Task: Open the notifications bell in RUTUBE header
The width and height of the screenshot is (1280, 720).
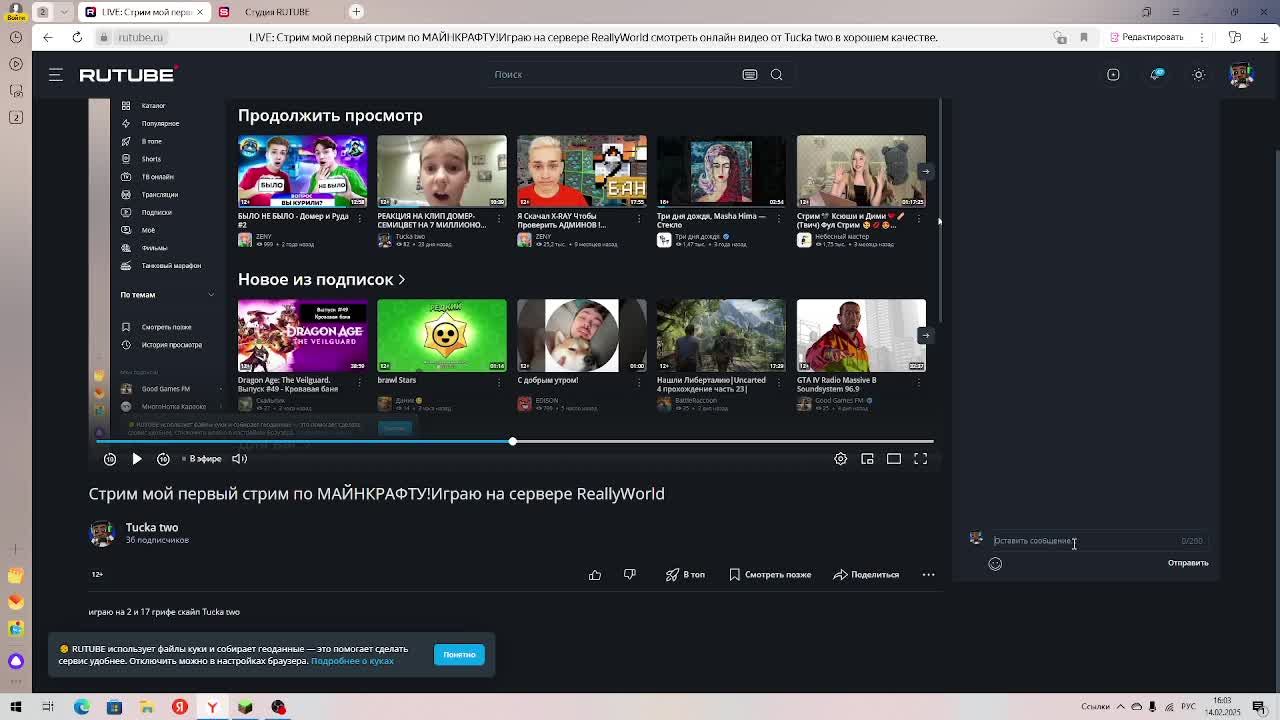Action: (x=1157, y=75)
